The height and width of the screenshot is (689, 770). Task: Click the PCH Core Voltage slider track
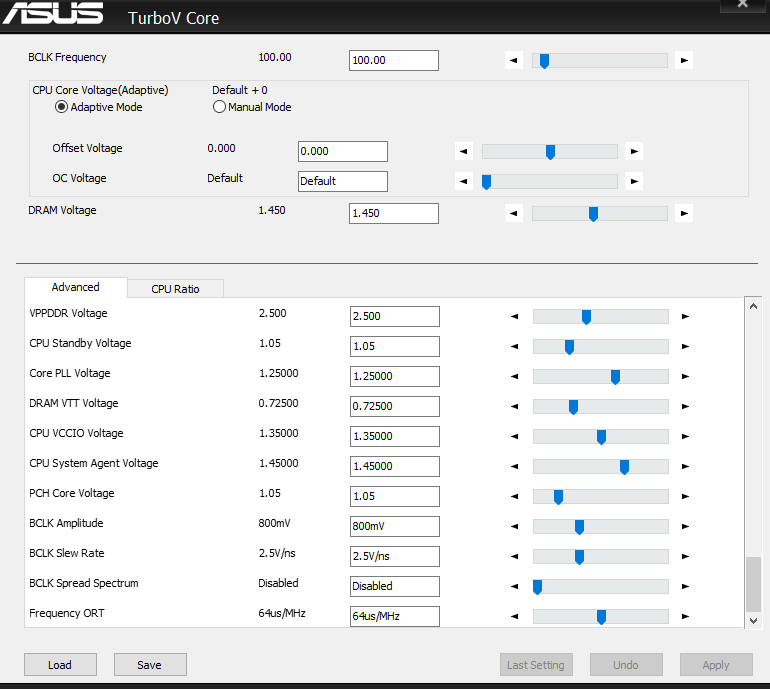(x=601, y=496)
